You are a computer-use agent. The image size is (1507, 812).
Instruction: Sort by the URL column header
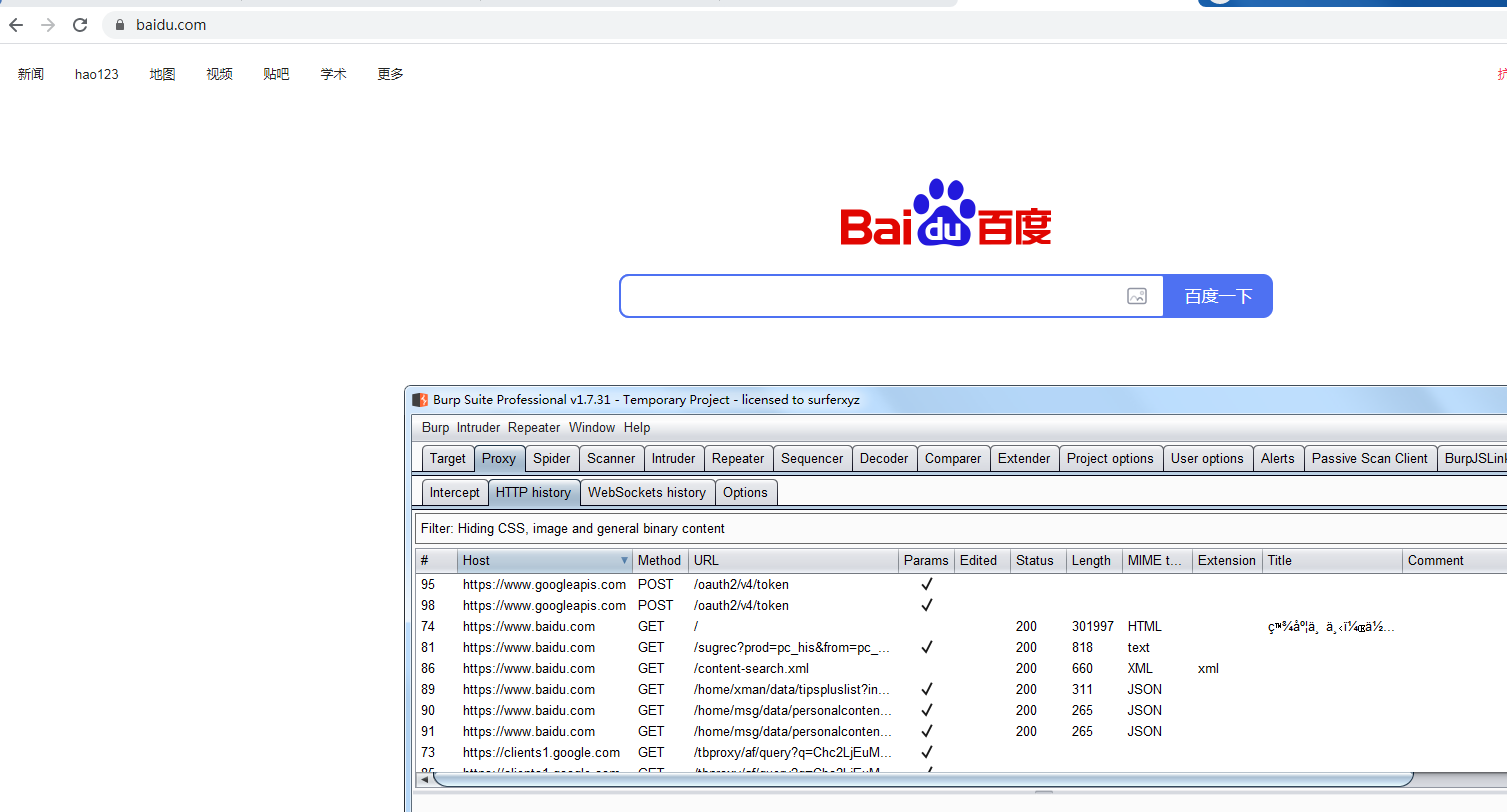point(793,560)
